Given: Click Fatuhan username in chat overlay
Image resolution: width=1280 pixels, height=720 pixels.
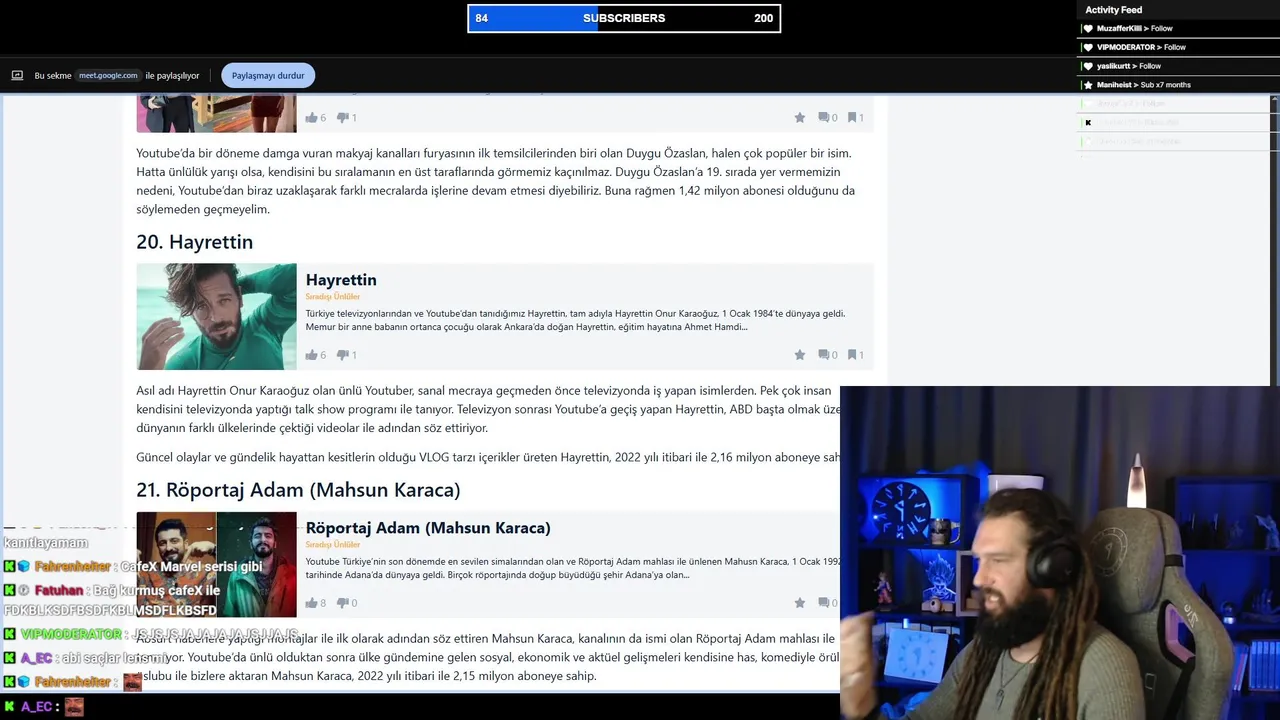Looking at the screenshot, I should (60, 591).
